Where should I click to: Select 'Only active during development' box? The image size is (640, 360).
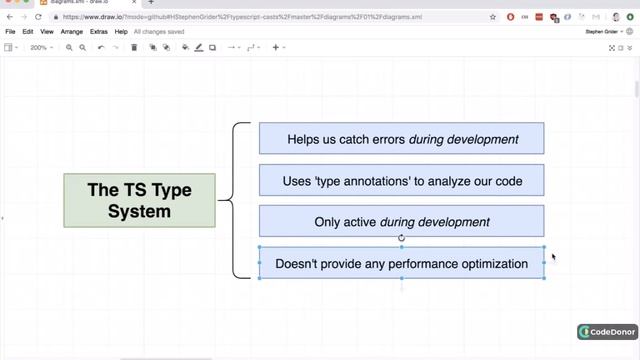pyautogui.click(x=402, y=221)
